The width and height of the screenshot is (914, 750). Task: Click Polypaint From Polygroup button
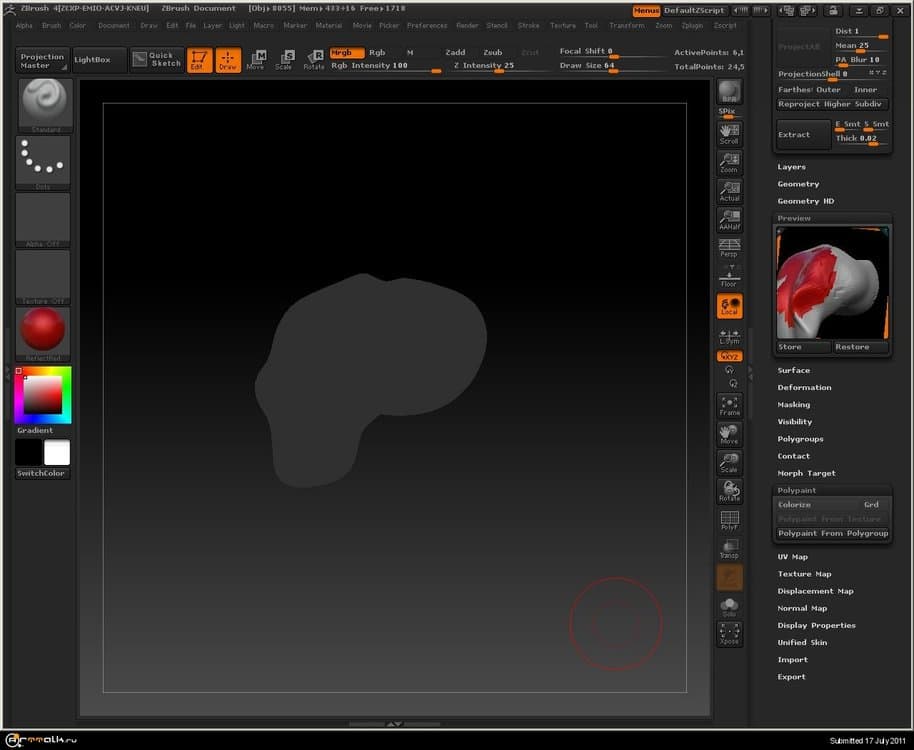[x=833, y=533]
